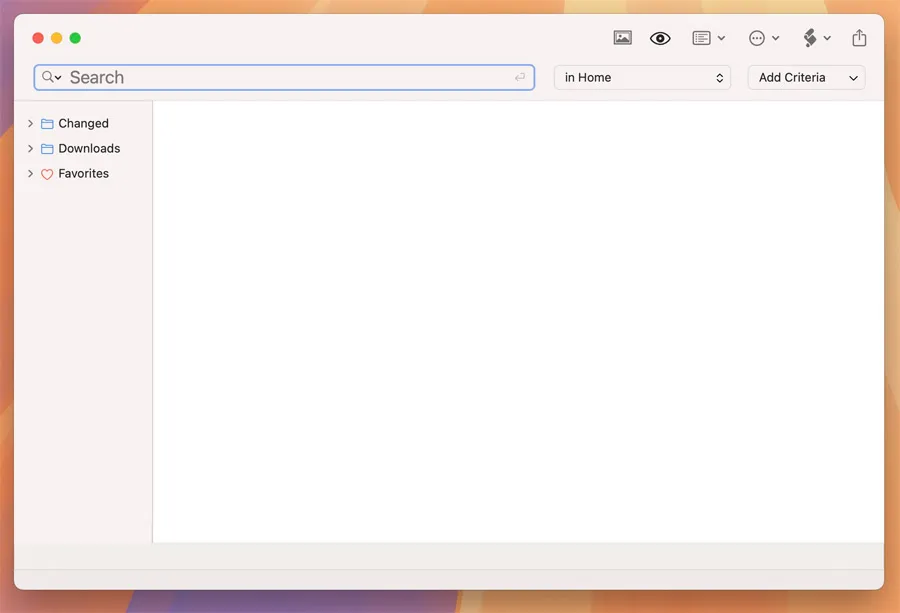Click the return arrow in search field
Viewport: 900px width, 613px height.
click(x=520, y=77)
